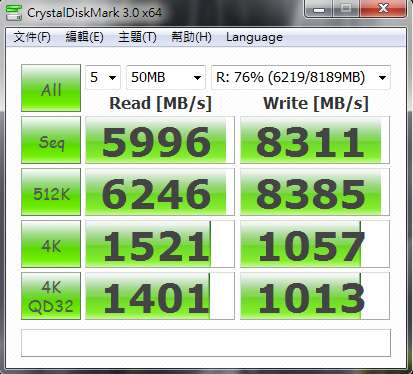Screen dimensions: 413x374
Task: Expand the R: 76% drive selector dropdown
Action: tap(301, 77)
